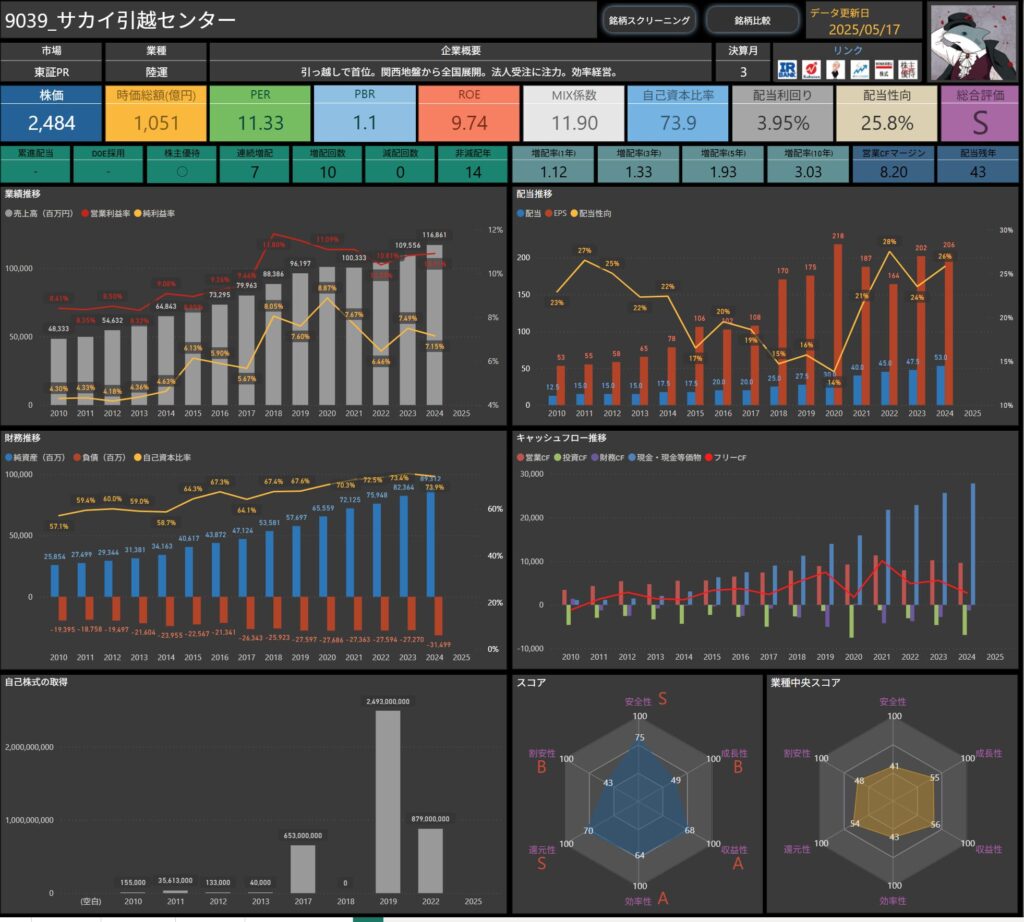The width and height of the screenshot is (1024, 922).
Task: Select 自己資本比率 legend marker in 財務推移 chart
Action: tap(138, 457)
